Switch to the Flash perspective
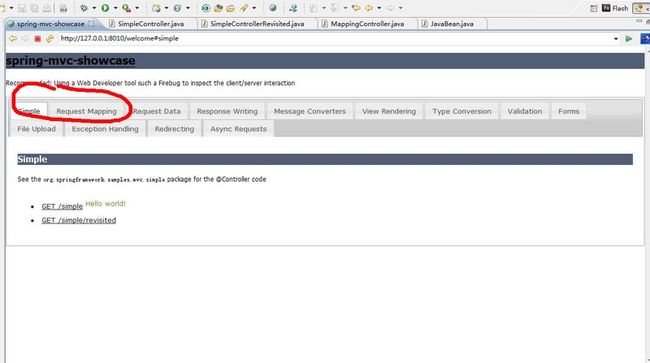650x363 pixels. click(x=615, y=8)
